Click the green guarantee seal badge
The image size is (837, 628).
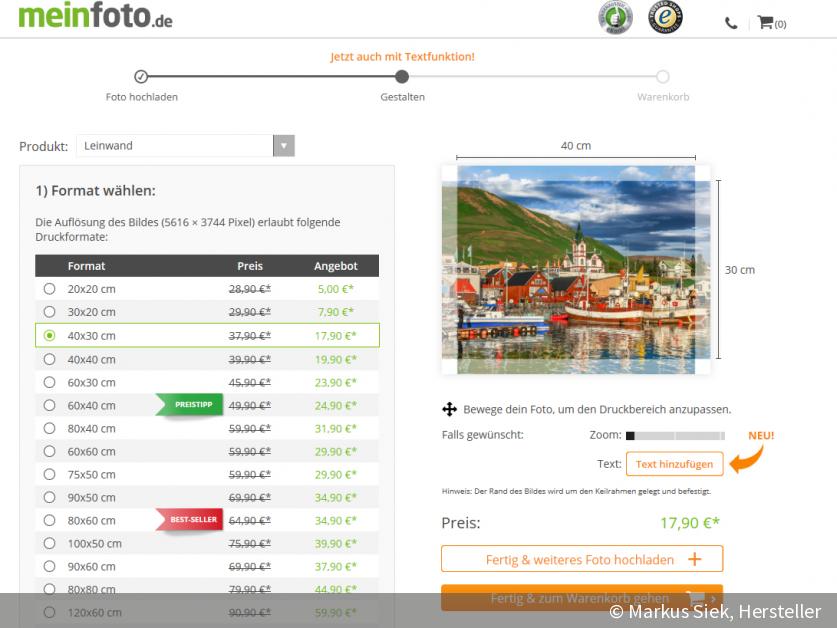point(615,17)
